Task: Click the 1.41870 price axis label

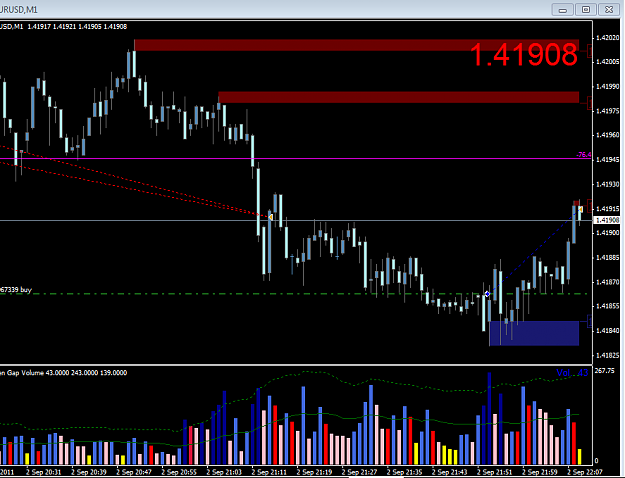Action: [608, 282]
